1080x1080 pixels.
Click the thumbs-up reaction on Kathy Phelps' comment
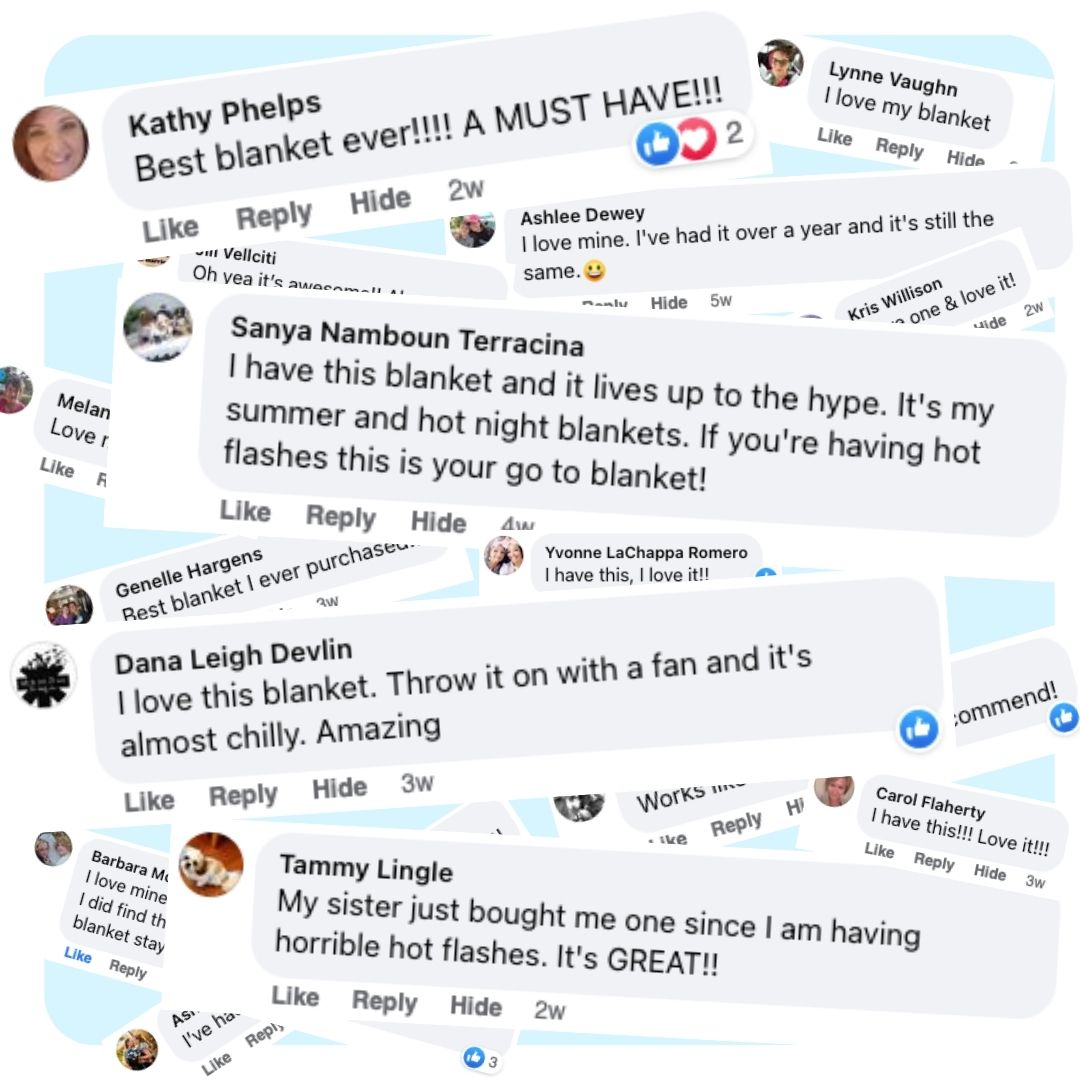(657, 144)
